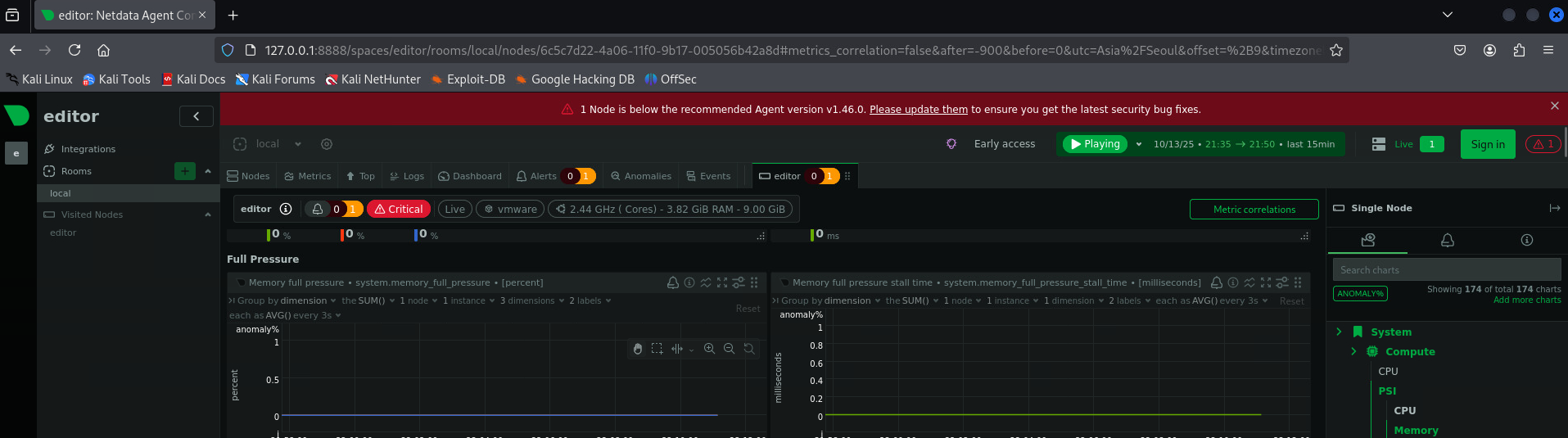Select the area highlight selection tool
Viewport: 1568px width, 438px height.
point(657,349)
